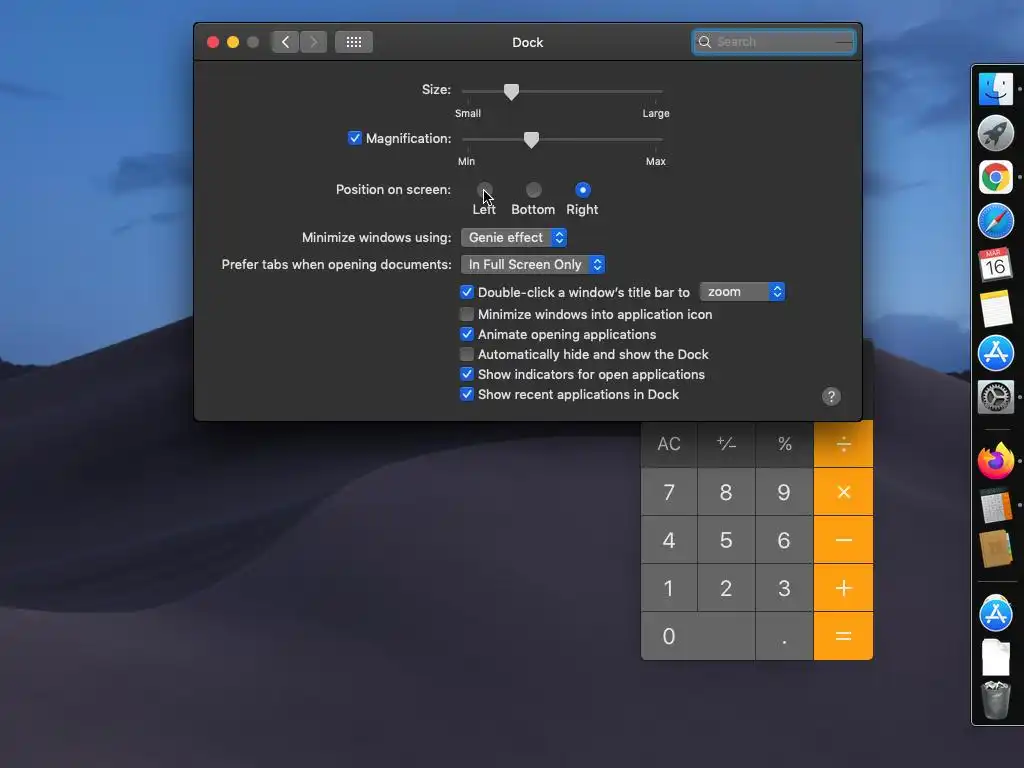Select Left dock position

click(485, 190)
